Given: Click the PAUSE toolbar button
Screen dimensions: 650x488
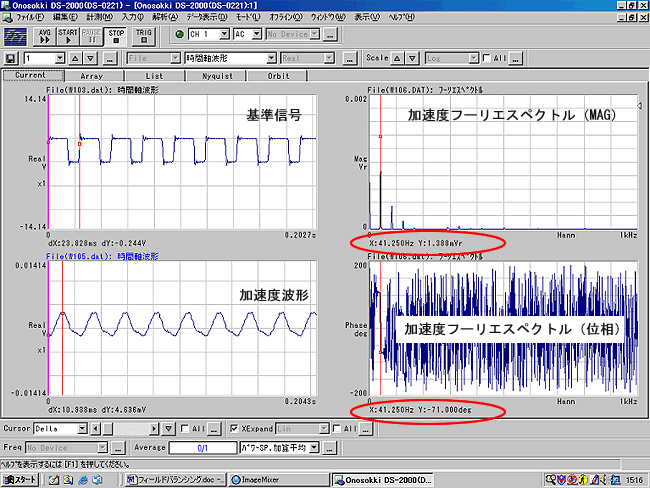Looking at the screenshot, I should [91, 36].
